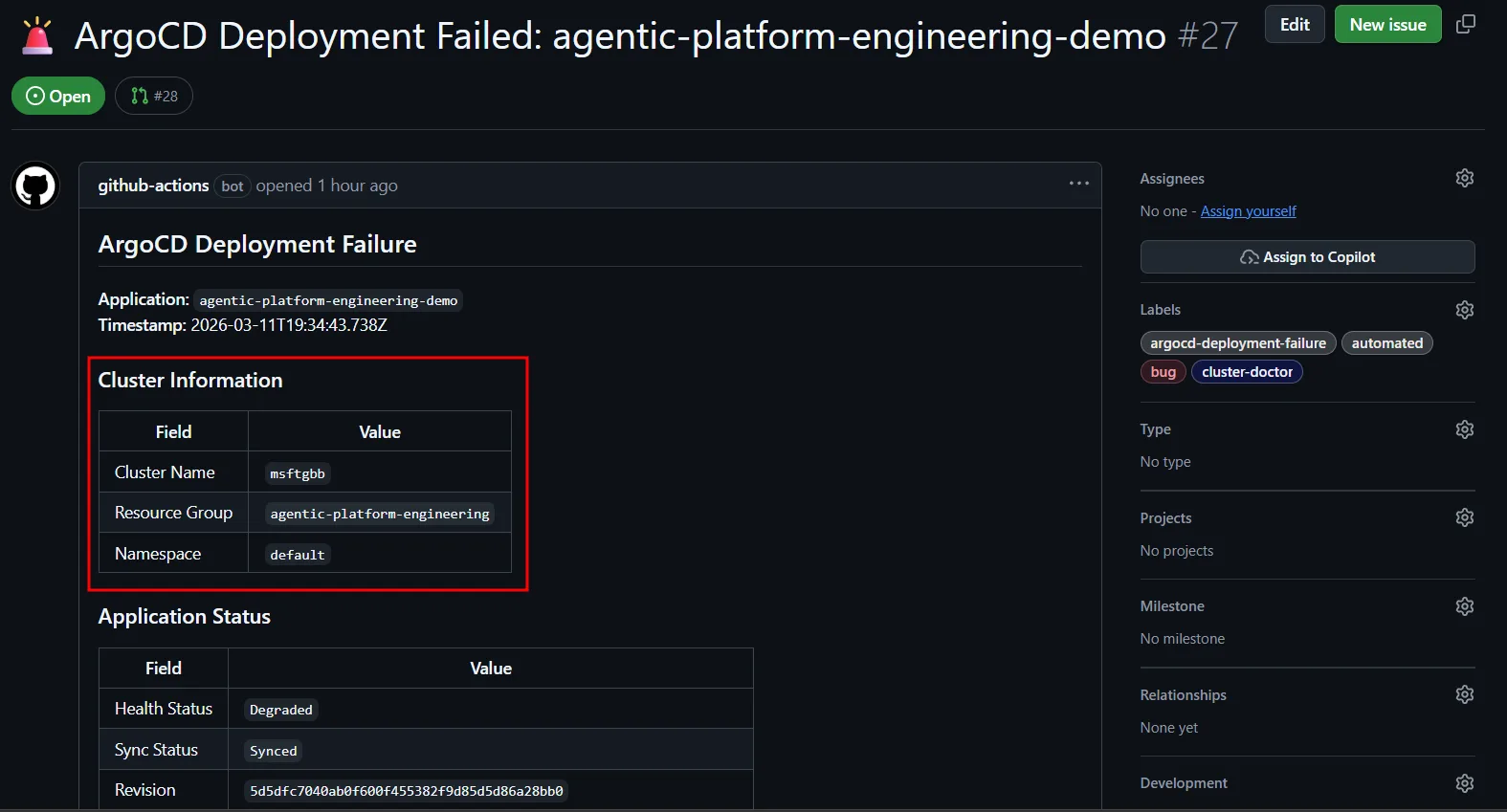Click the Assign yourself link

tap(1248, 211)
